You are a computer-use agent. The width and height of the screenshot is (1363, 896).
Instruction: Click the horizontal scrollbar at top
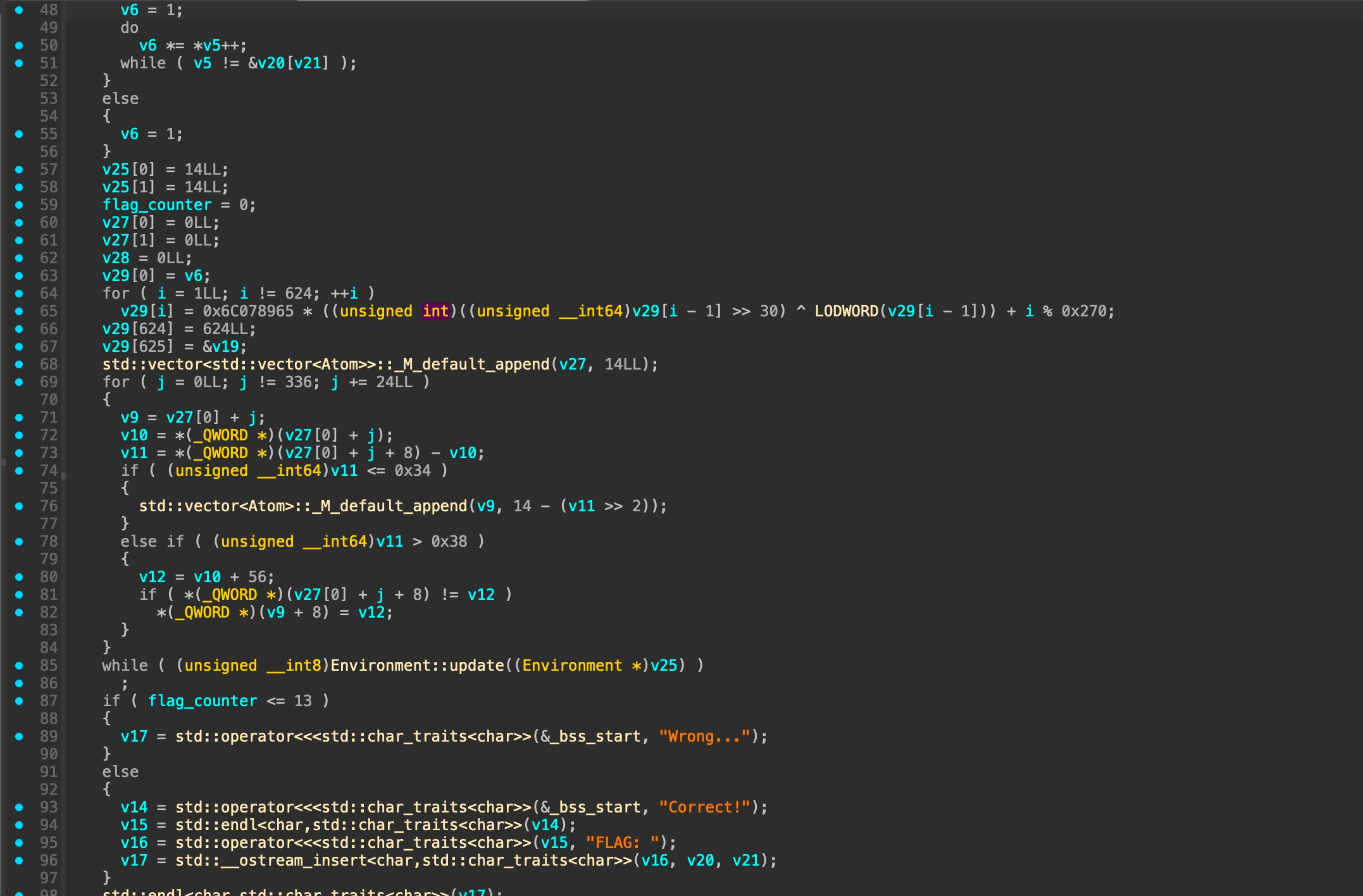pyautogui.click(x=443, y=1)
